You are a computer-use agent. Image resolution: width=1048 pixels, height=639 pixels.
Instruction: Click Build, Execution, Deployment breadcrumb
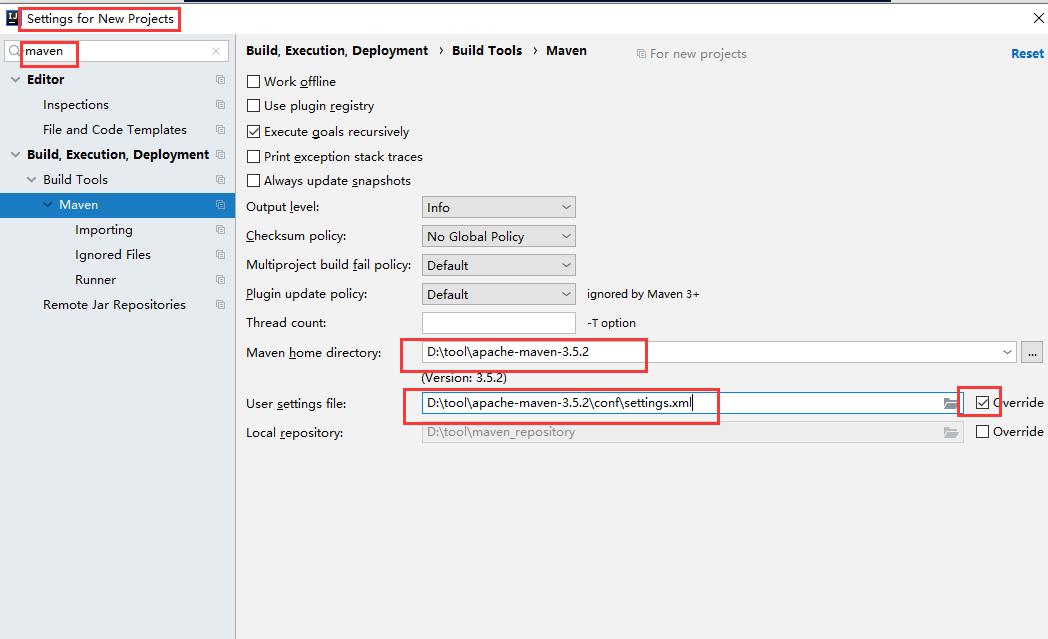click(x=337, y=51)
